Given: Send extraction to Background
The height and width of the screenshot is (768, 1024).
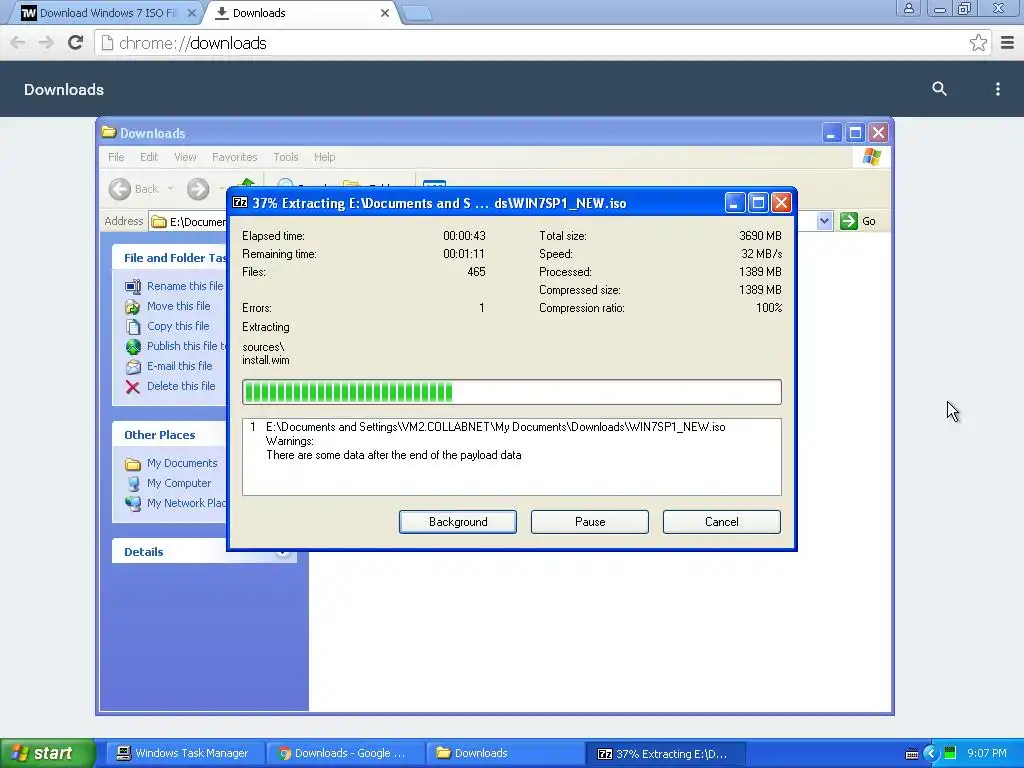Looking at the screenshot, I should 457,522.
